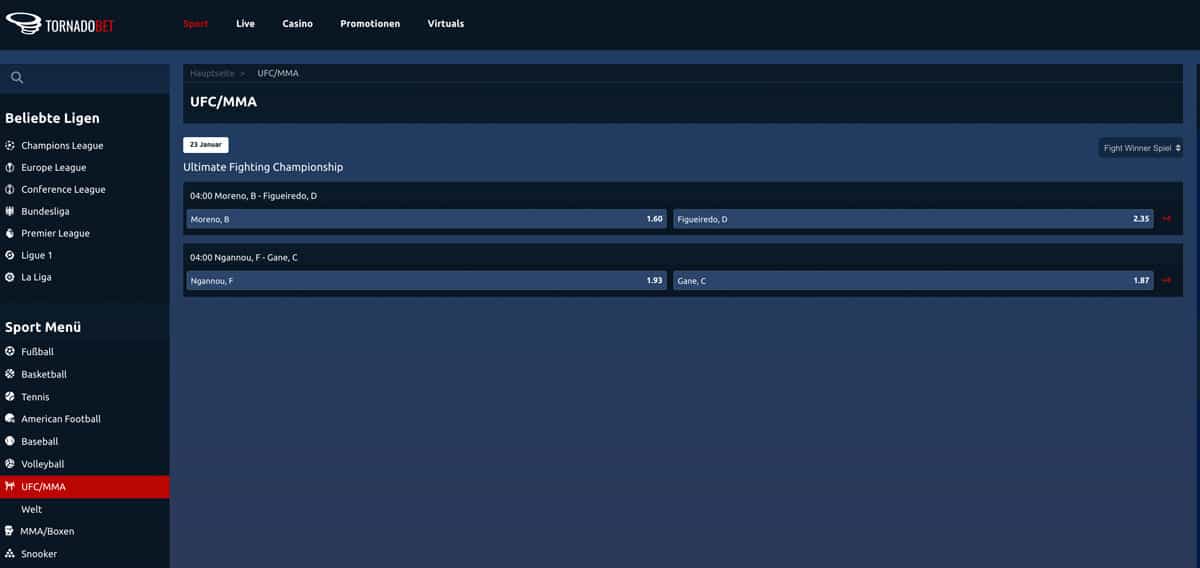This screenshot has width=1200, height=568.
Task: Click the La Liga icon
Action: (10, 277)
